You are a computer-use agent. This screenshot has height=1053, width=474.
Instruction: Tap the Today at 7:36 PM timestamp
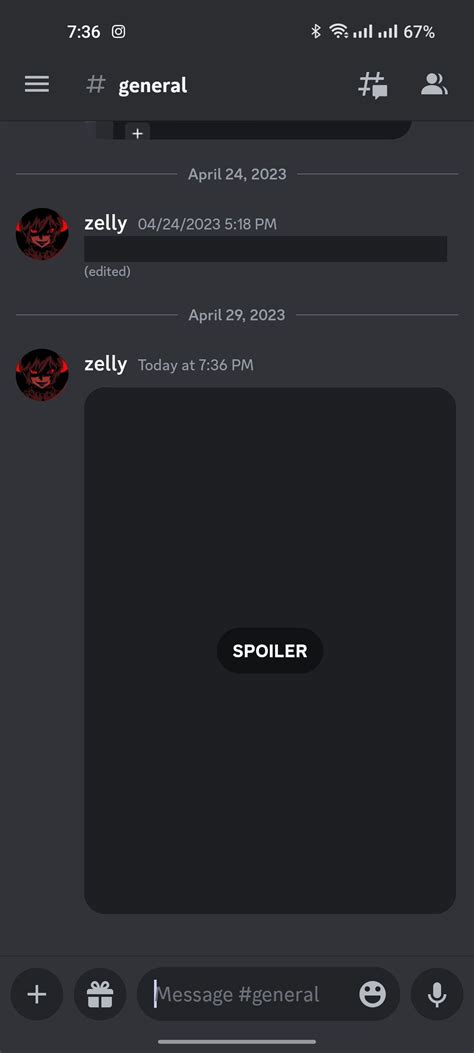(195, 365)
